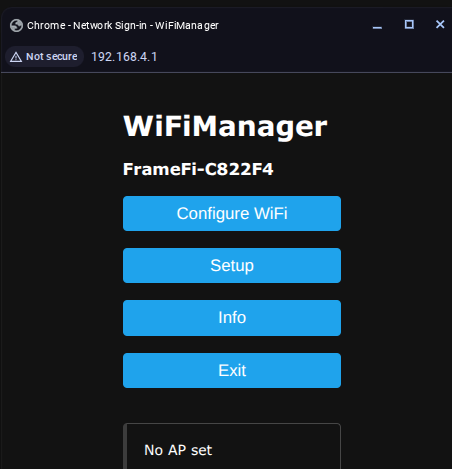The image size is (452, 469).
Task: Select the 192.168.4.1 address text
Action: (124, 57)
